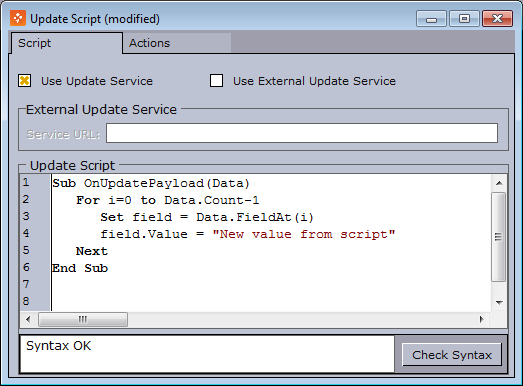
Task: Enable the Use External Update Service checkbox
Action: (x=216, y=81)
